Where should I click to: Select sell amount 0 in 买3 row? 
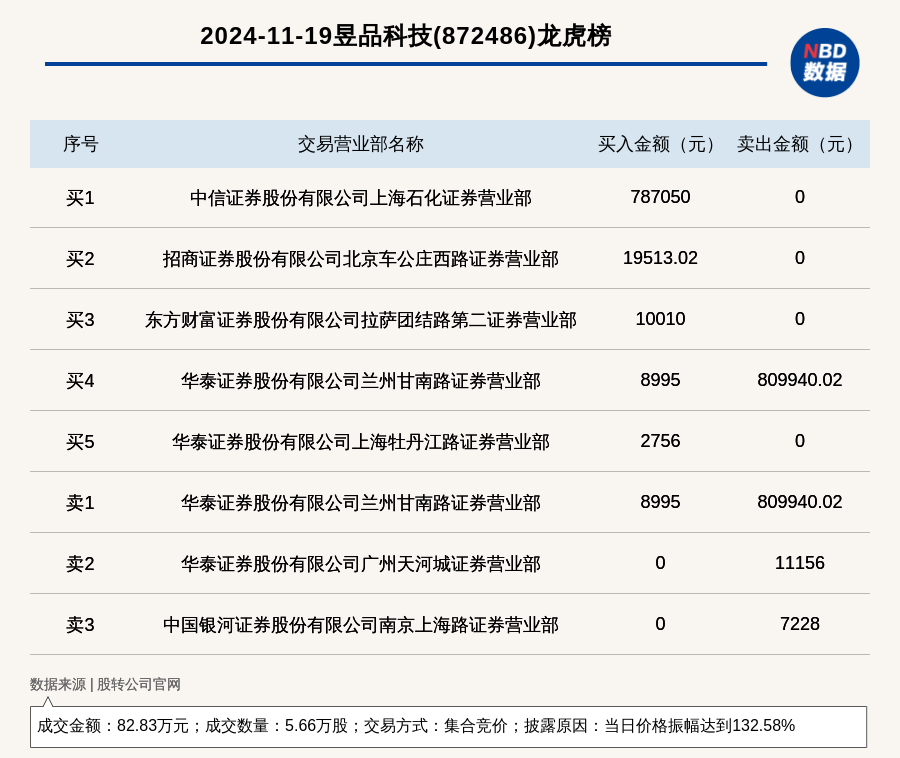click(x=800, y=318)
